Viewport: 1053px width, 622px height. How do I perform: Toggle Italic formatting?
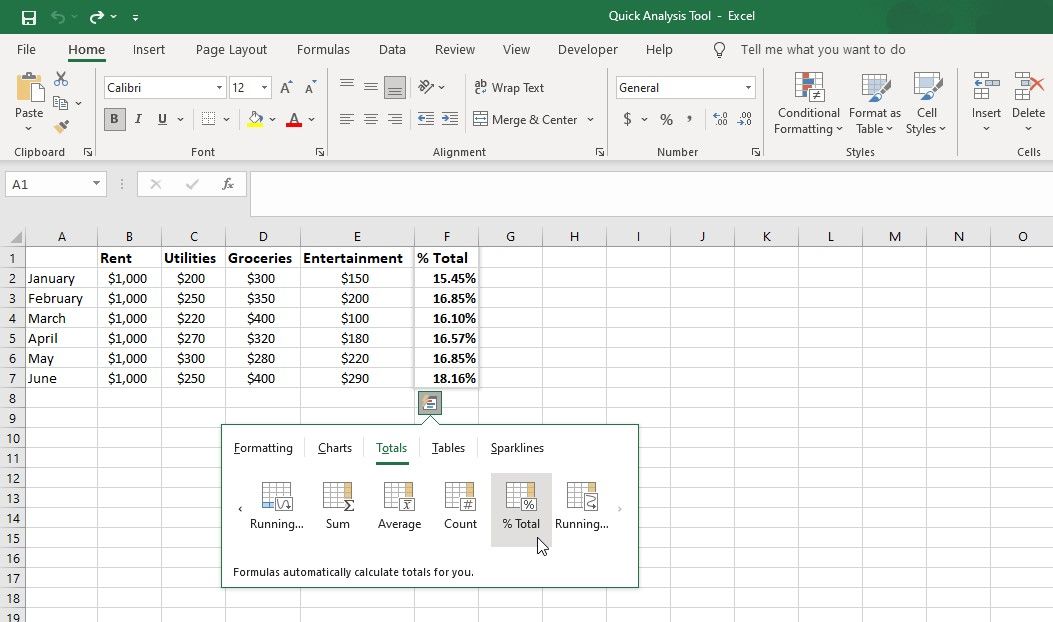(x=138, y=119)
